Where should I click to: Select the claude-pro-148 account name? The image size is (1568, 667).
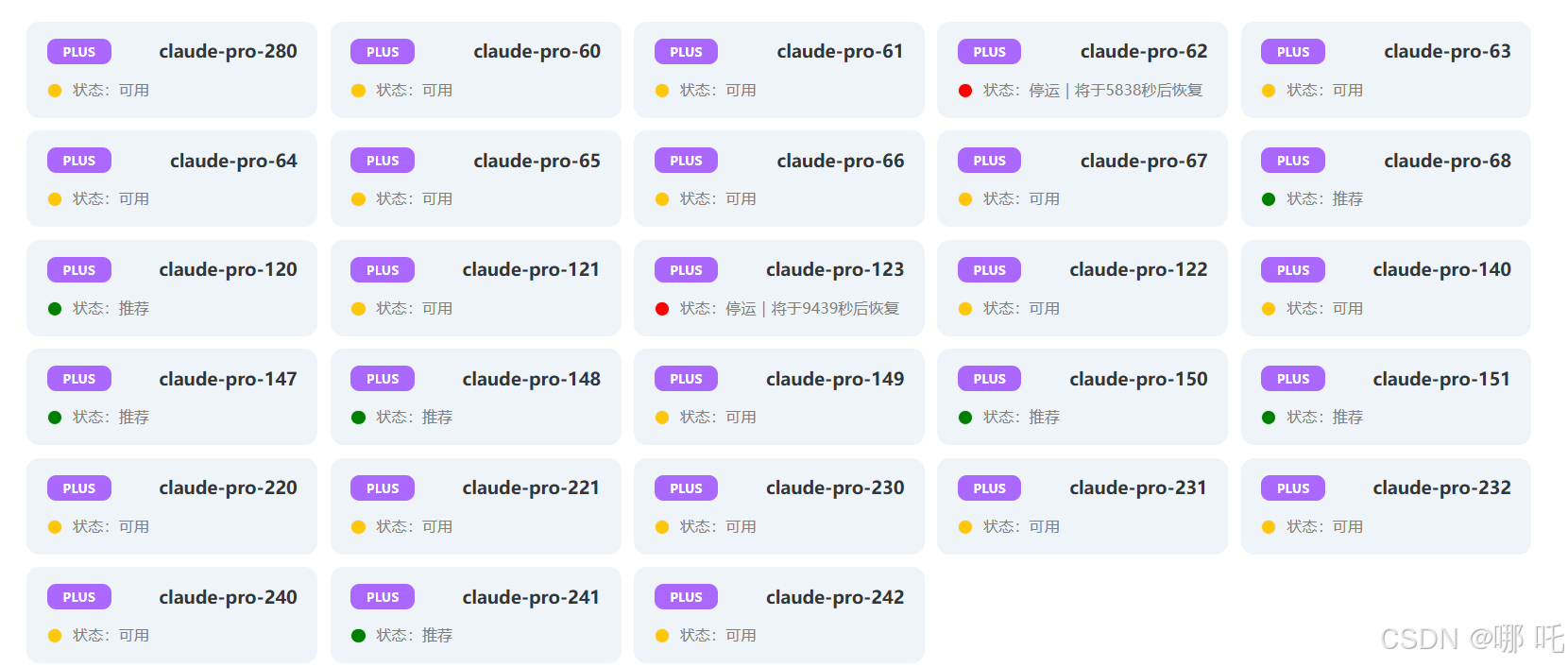coord(531,380)
